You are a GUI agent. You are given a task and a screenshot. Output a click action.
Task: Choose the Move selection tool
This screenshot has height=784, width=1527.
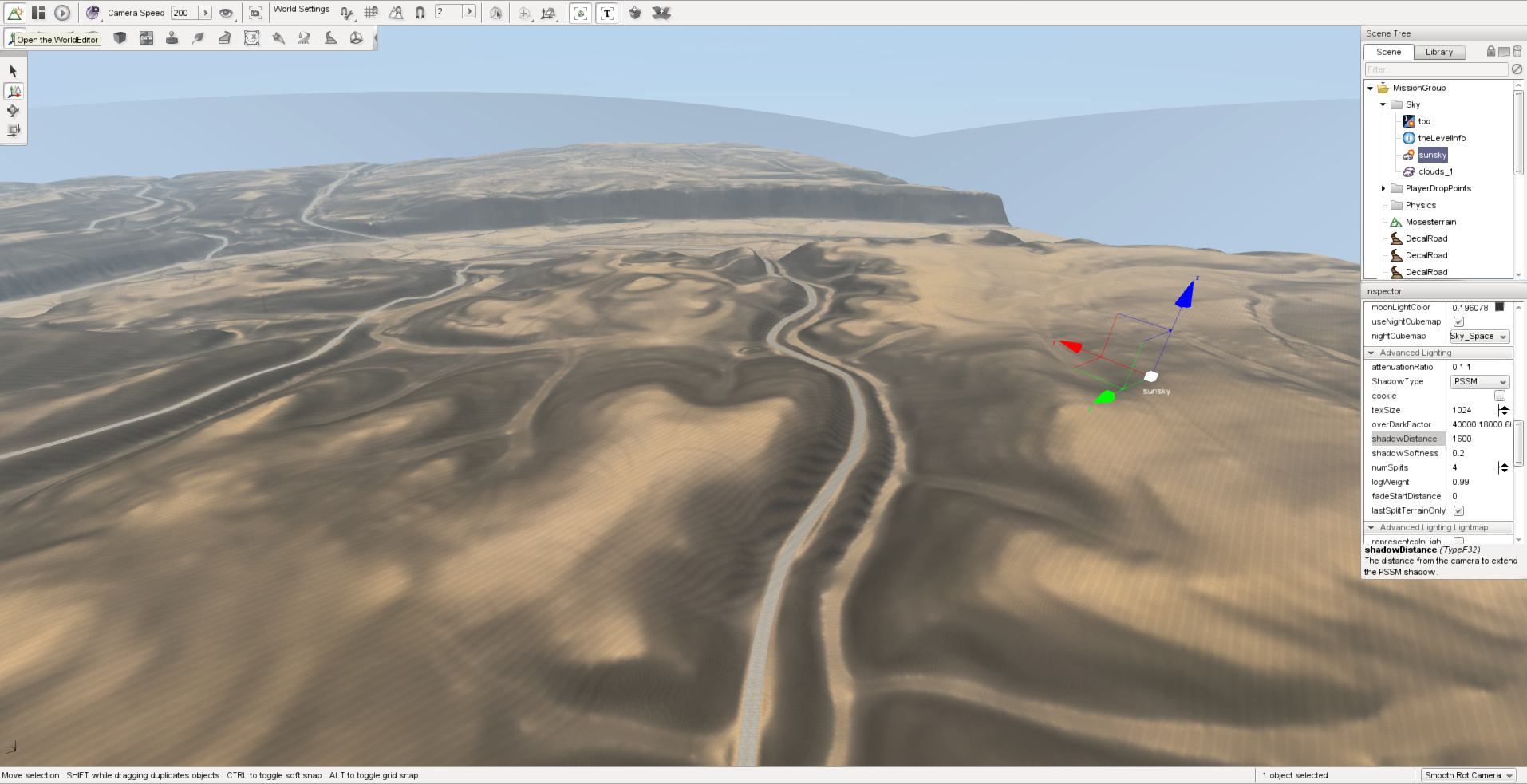point(14,91)
